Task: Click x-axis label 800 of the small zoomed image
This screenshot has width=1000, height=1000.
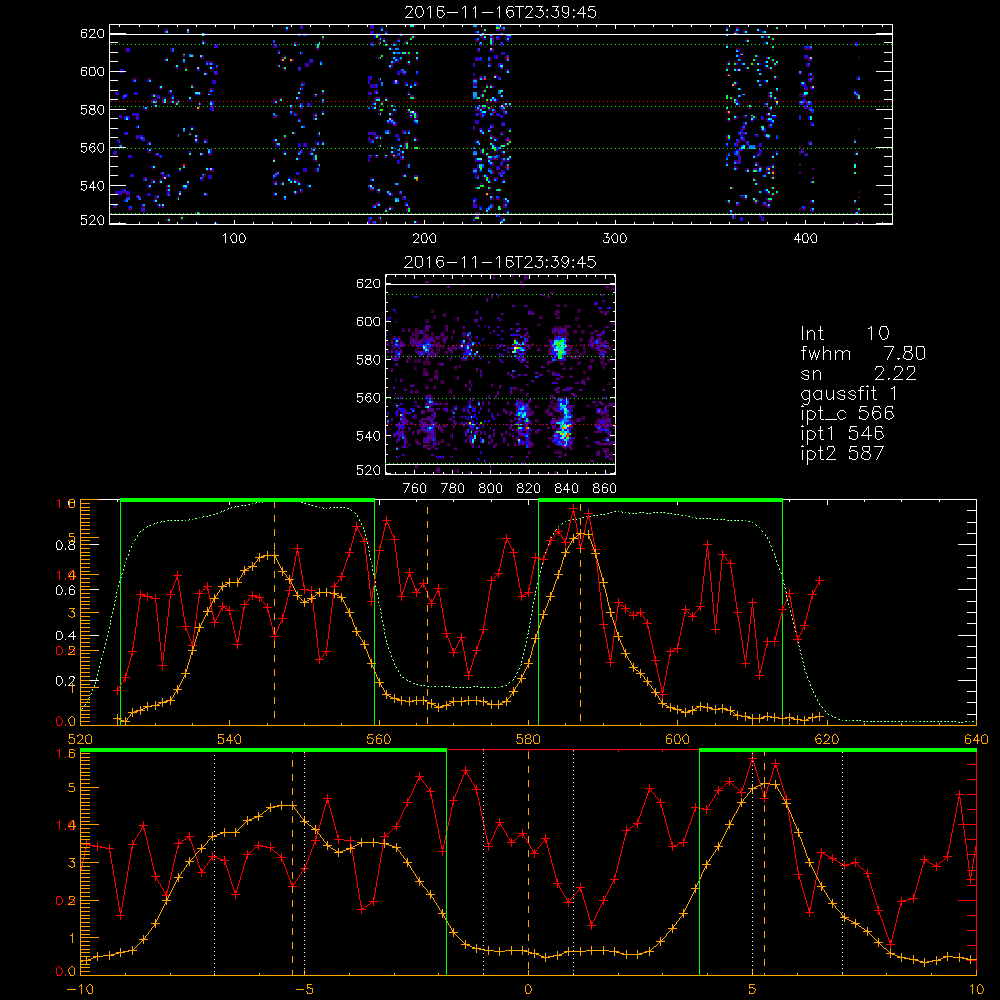Action: (490, 489)
